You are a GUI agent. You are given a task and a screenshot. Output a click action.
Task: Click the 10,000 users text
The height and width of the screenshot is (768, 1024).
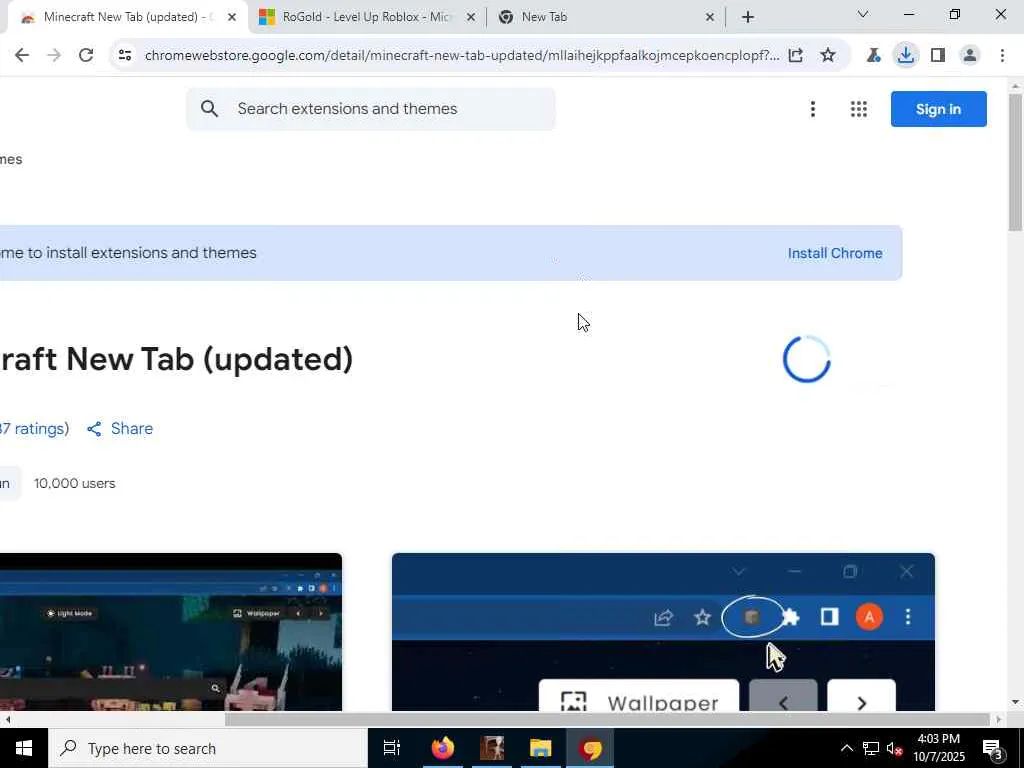74,484
